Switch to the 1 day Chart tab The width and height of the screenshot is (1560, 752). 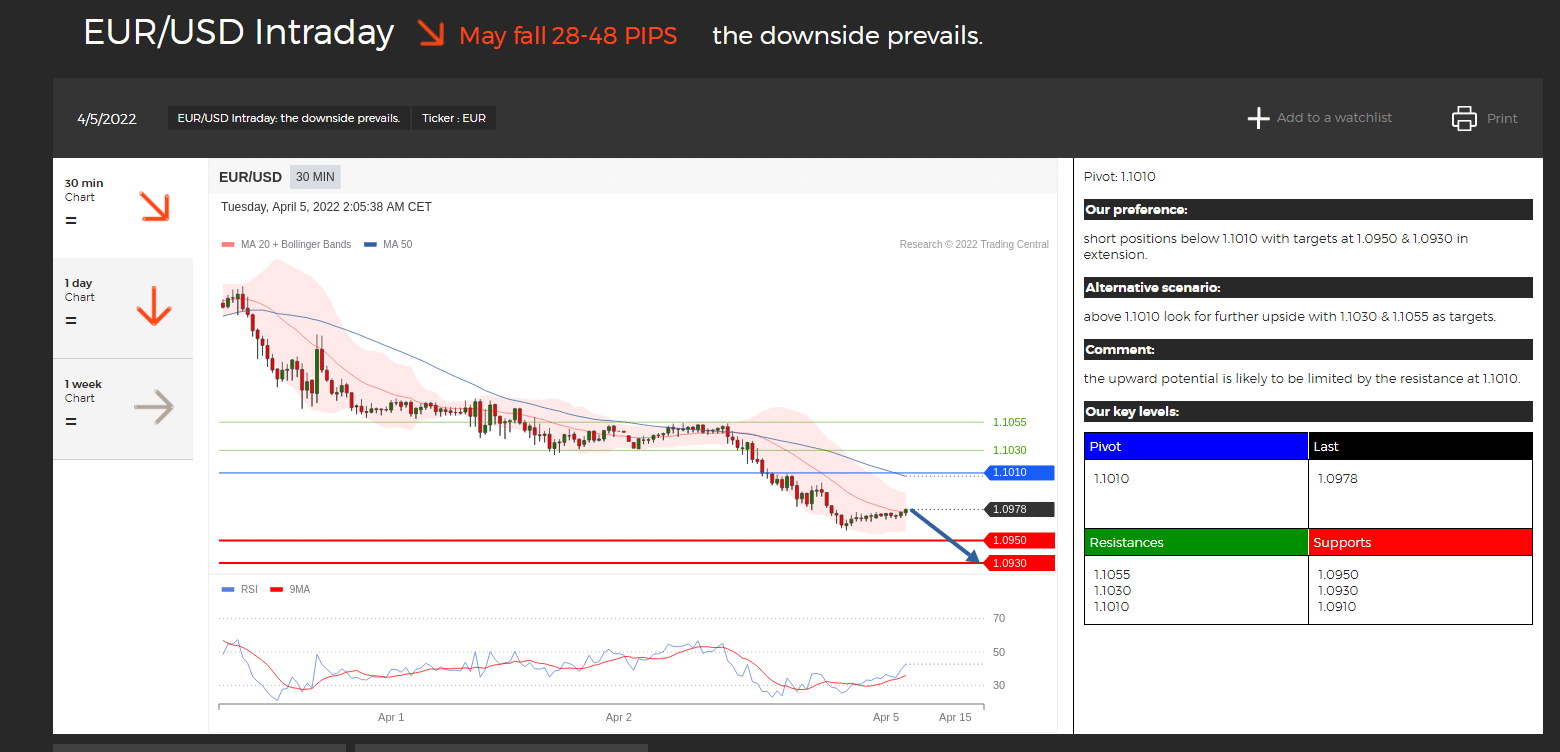[123, 308]
